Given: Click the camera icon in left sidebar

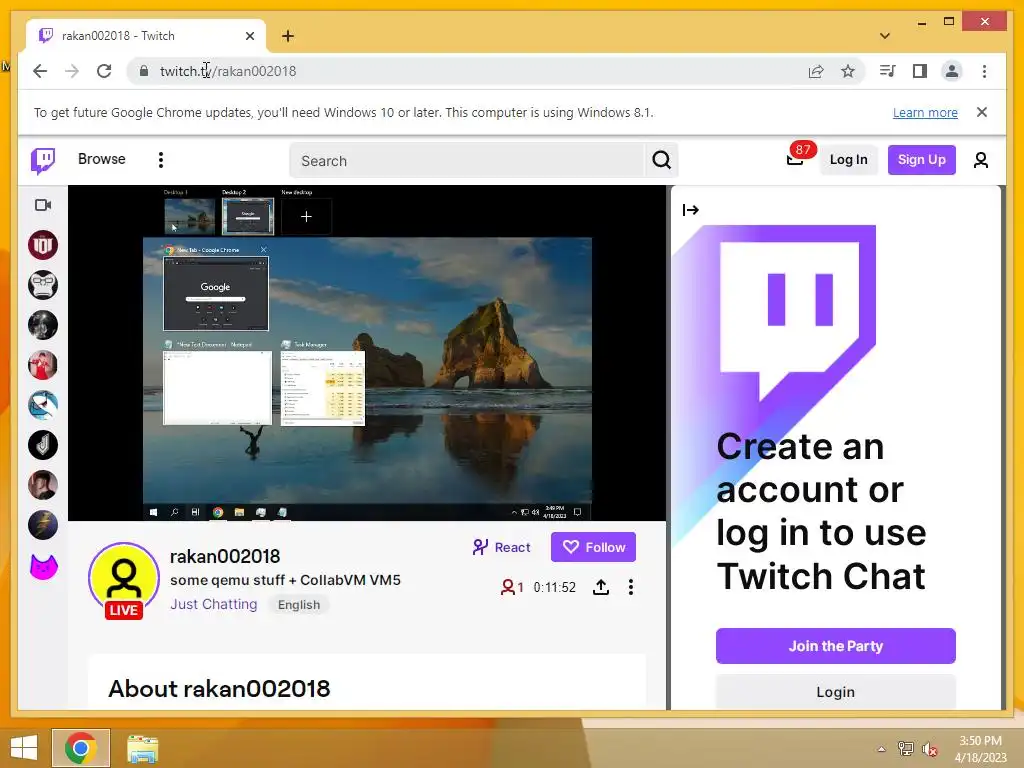Looking at the screenshot, I should pyautogui.click(x=43, y=205).
